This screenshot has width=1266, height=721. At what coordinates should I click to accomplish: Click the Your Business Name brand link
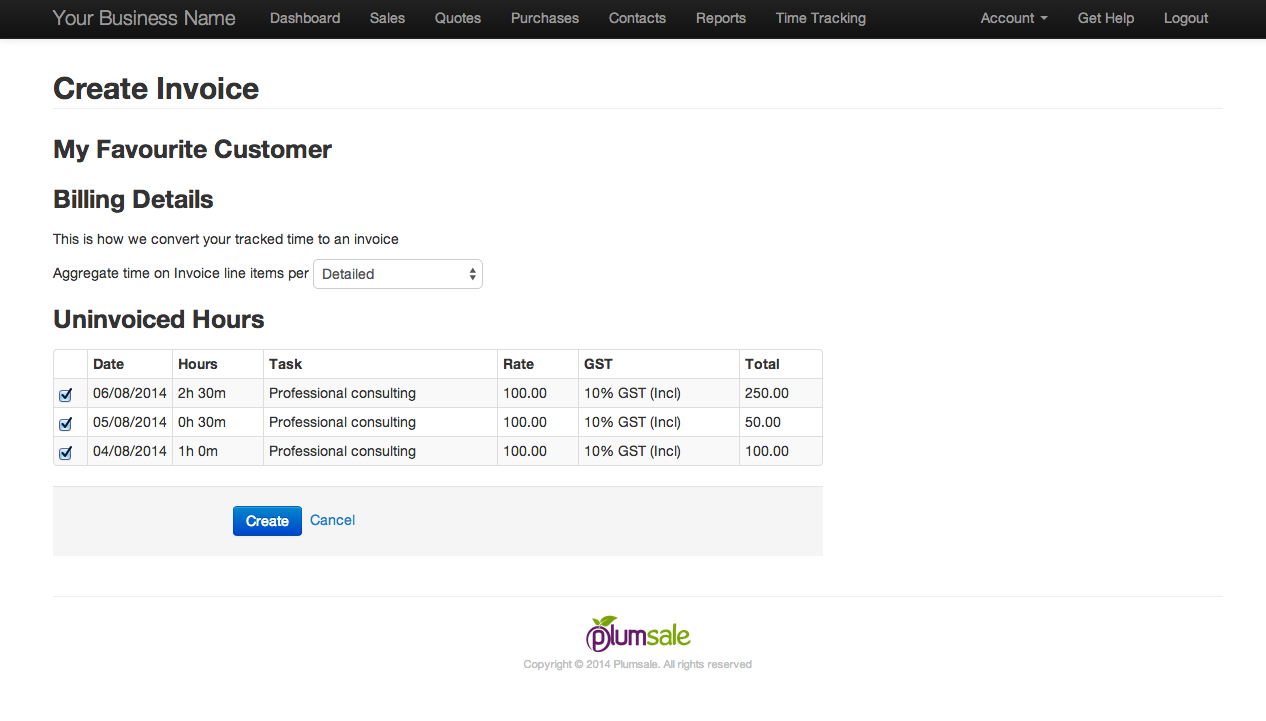coord(144,18)
